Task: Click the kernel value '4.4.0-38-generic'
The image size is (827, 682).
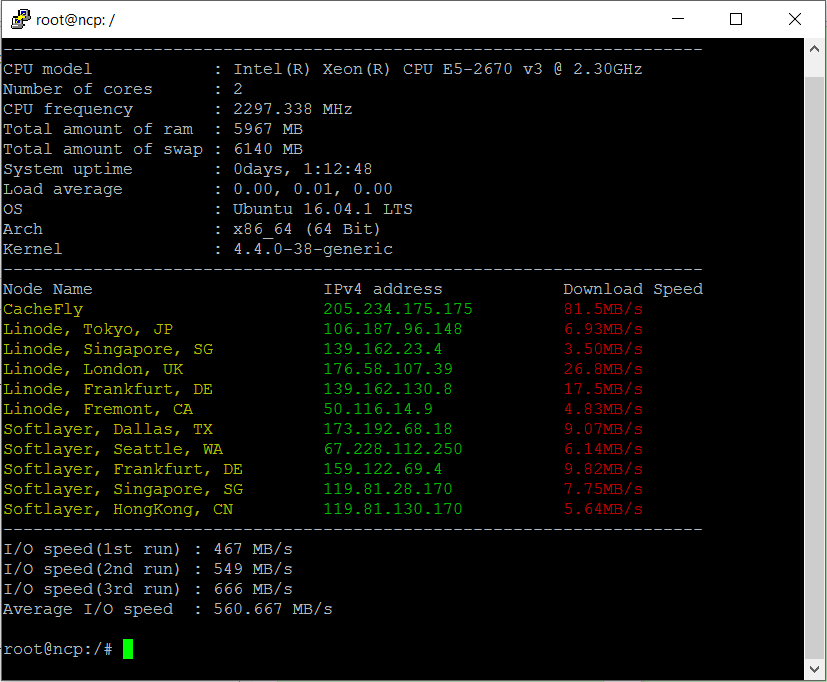Action: tap(313, 249)
